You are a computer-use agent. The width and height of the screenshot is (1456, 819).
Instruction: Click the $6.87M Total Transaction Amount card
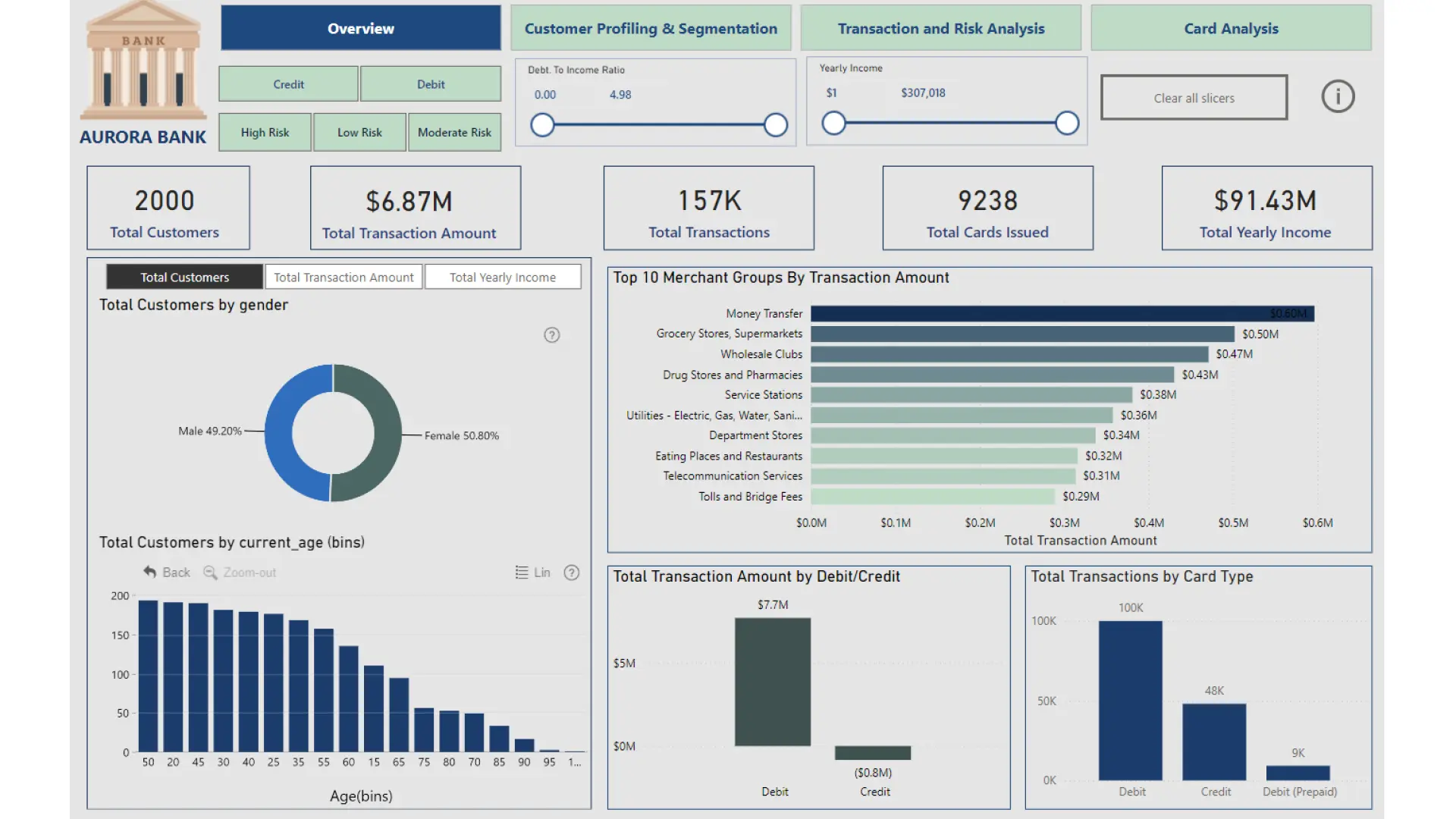(416, 208)
